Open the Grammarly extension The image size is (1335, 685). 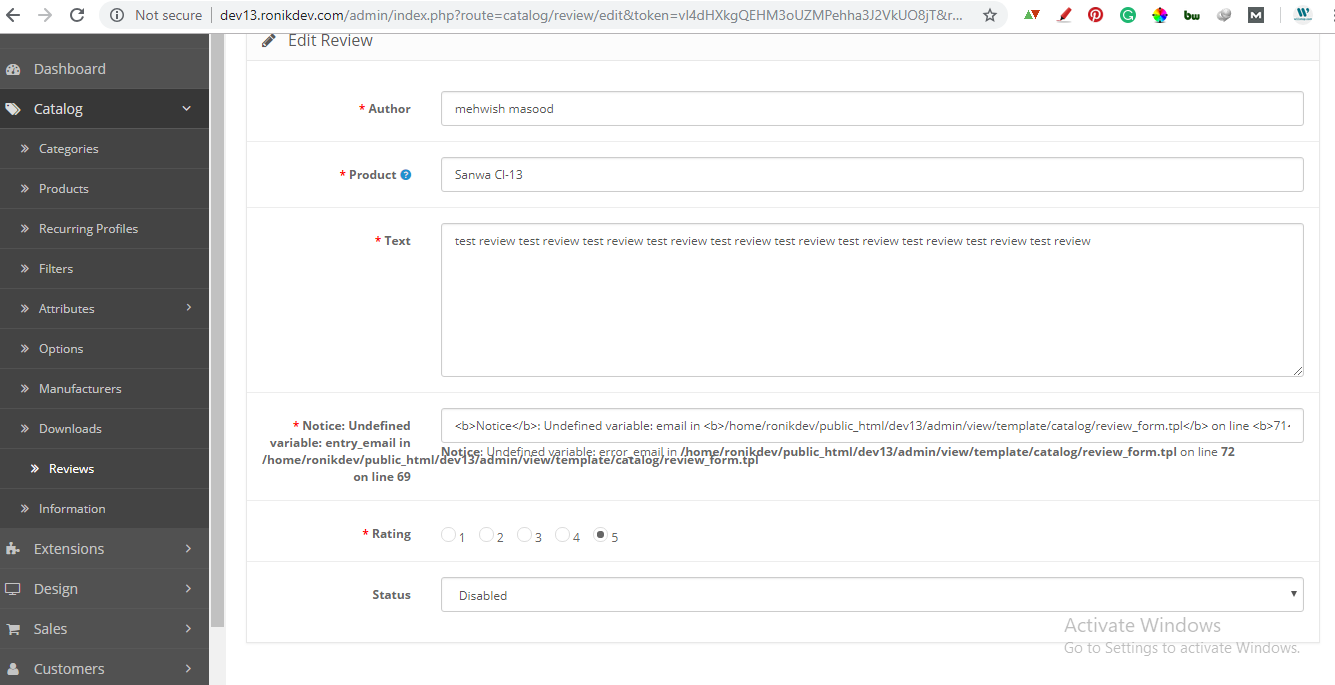(x=1128, y=15)
